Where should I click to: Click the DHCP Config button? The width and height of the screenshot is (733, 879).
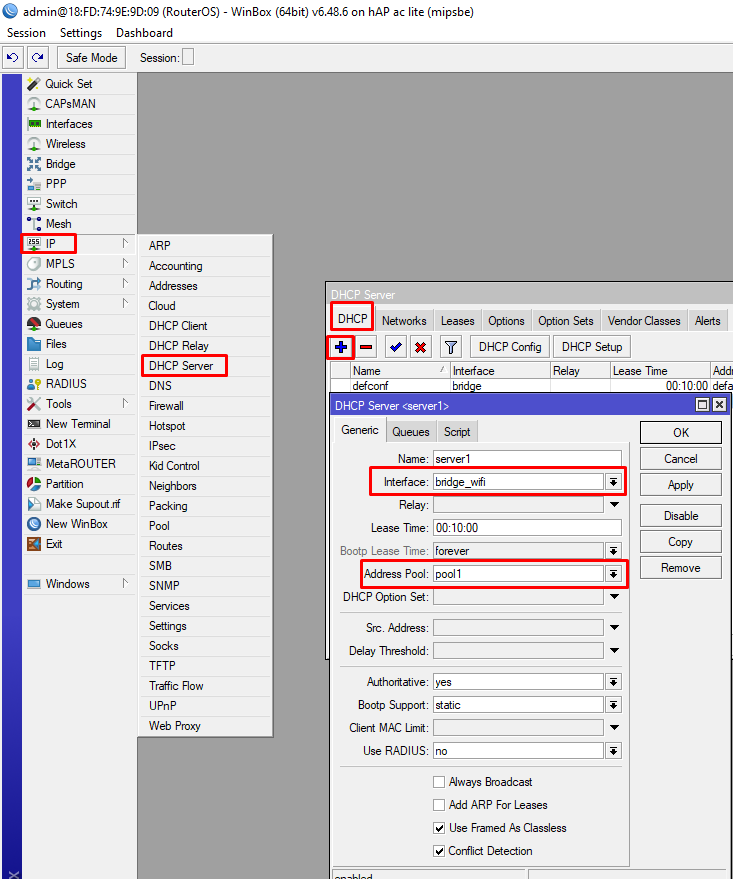[510, 347]
